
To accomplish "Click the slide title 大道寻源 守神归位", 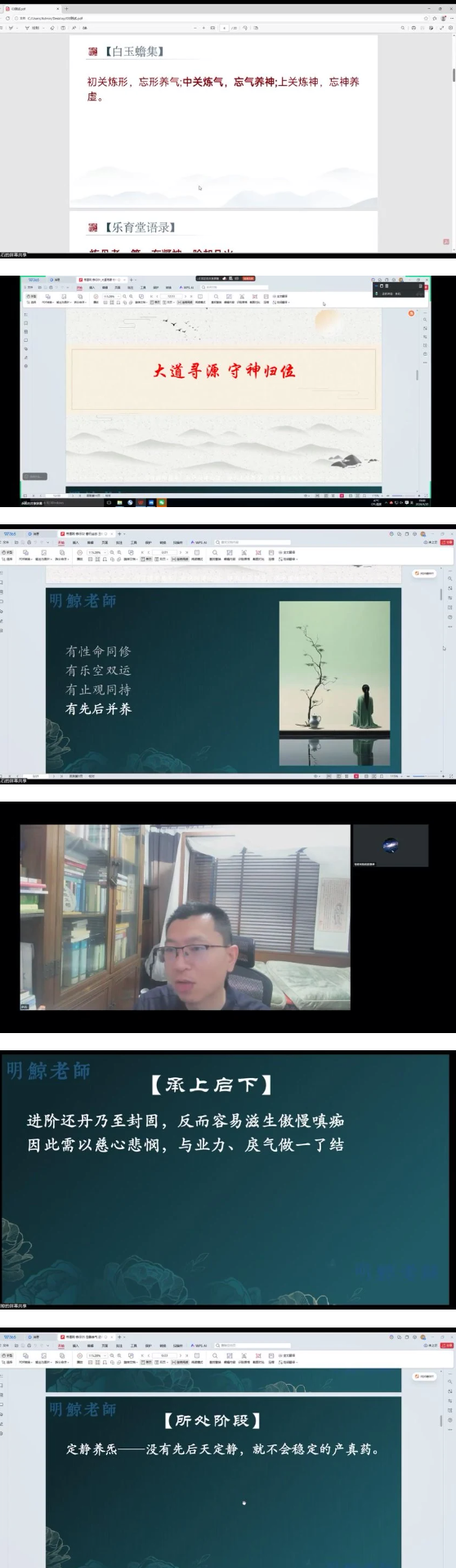I will coord(223,371).
